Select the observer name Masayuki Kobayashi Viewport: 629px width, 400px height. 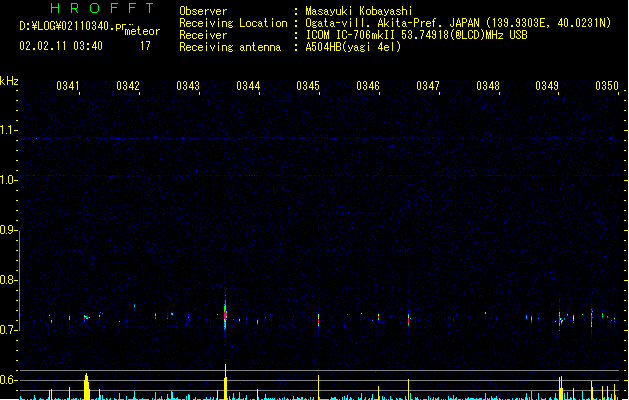click(359, 11)
